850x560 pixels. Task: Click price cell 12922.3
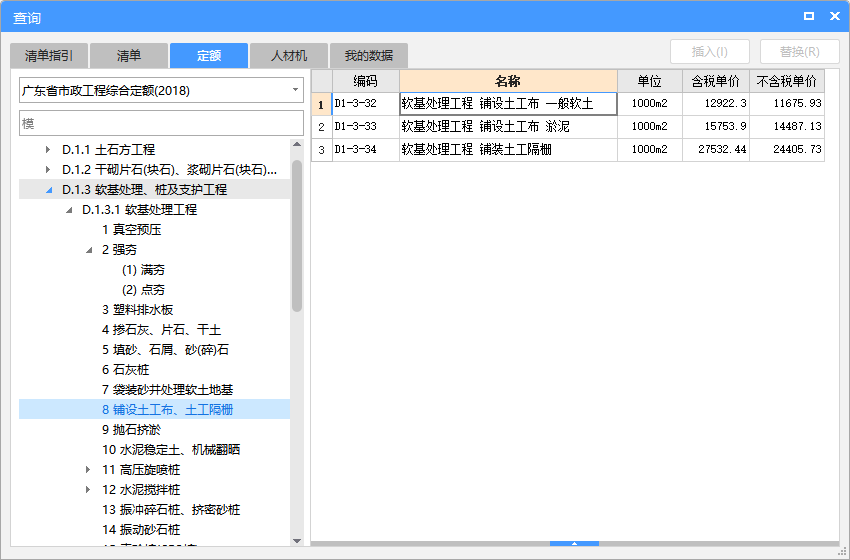click(x=716, y=104)
